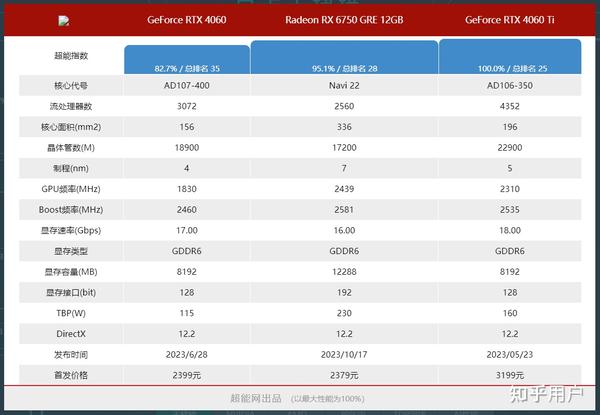Viewport: 600px width, 415px height.
Task: Click the 晶体管数(M) row label
Action: point(71,148)
